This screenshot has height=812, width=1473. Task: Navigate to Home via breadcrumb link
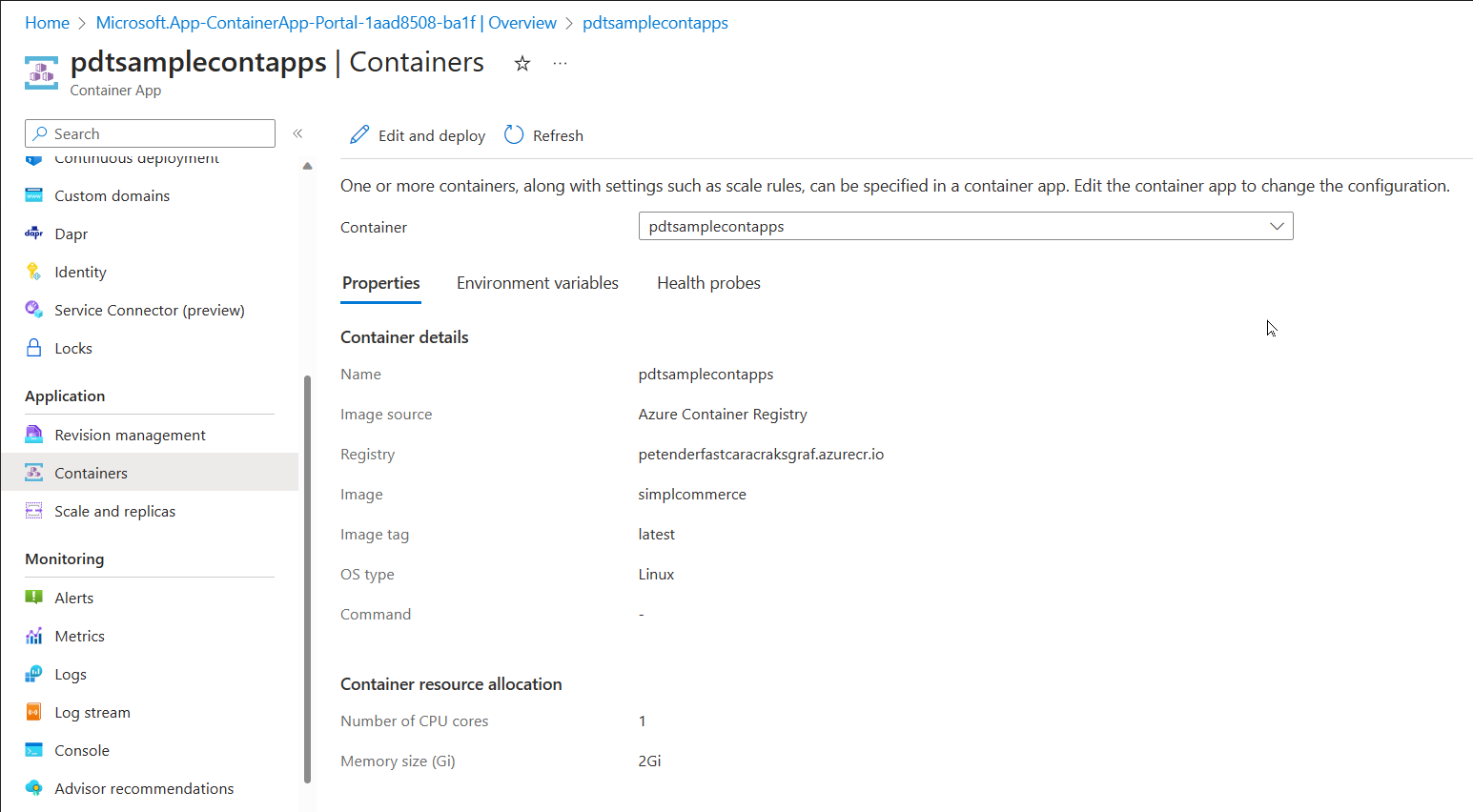(x=47, y=22)
